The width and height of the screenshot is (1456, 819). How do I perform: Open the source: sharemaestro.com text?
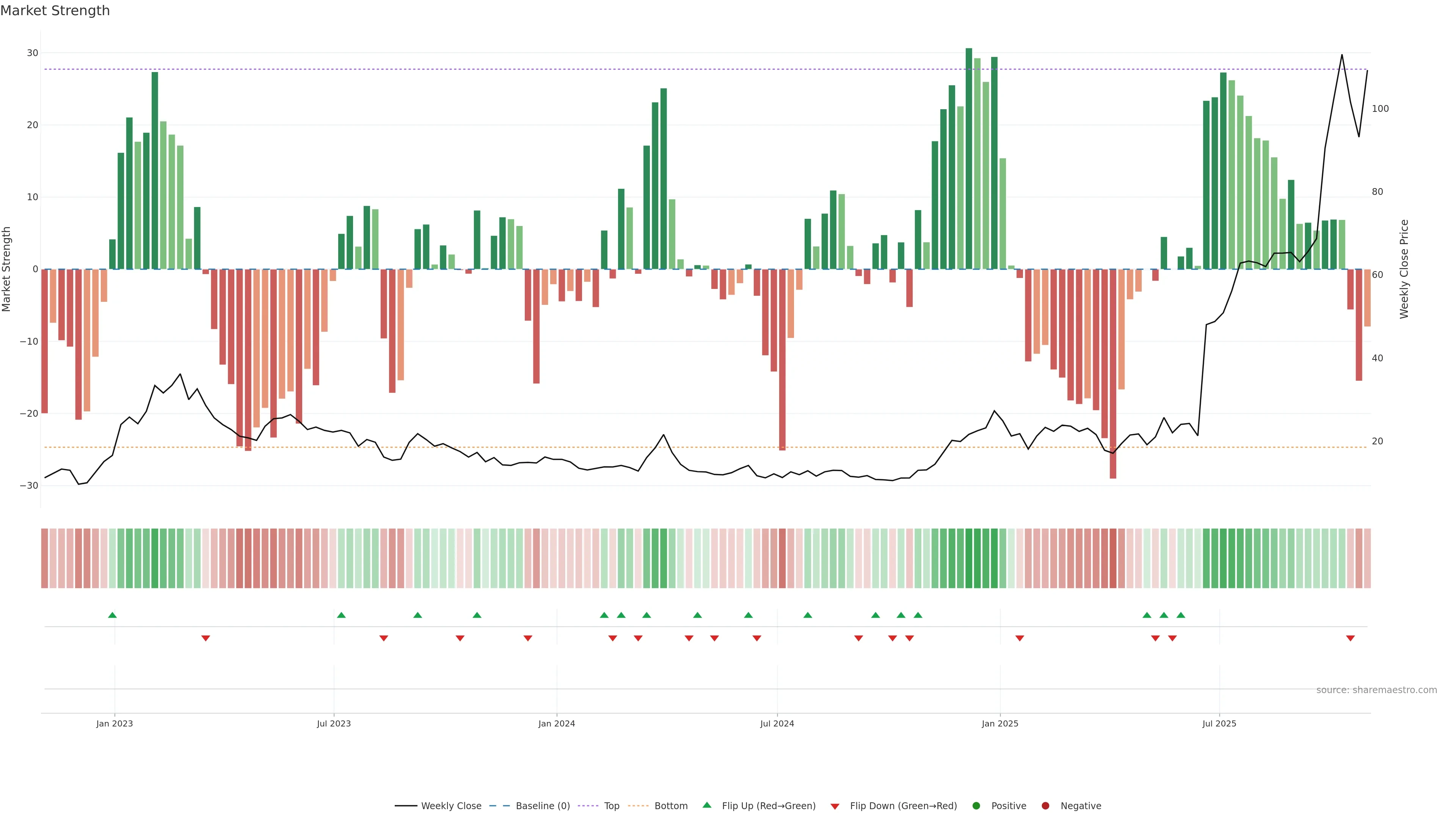1376,690
